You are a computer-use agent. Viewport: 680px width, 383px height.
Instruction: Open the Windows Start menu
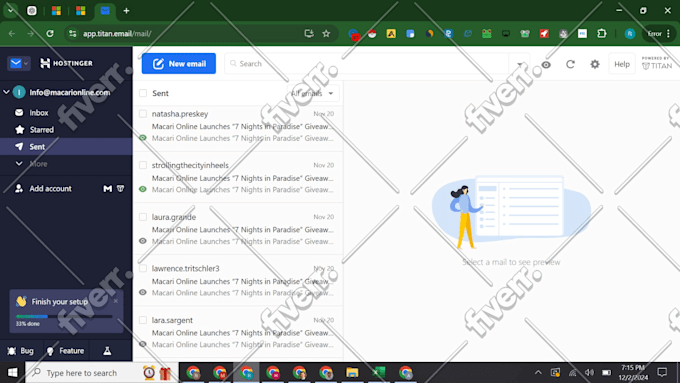point(12,373)
